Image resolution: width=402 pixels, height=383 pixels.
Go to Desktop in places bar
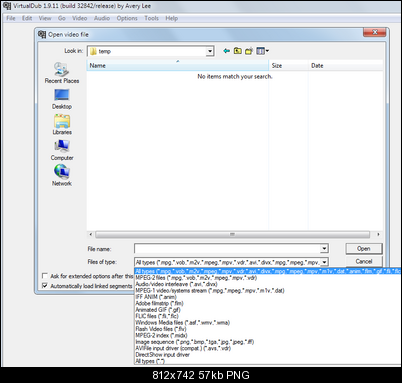pos(62,99)
